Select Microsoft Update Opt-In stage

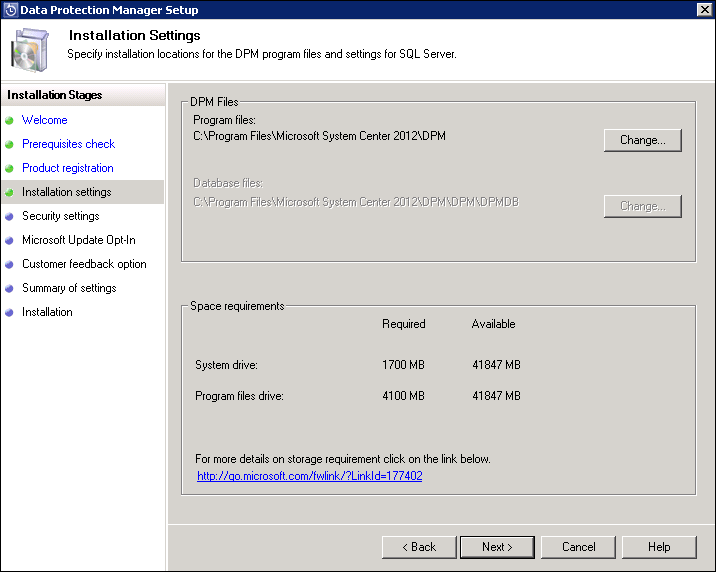point(79,240)
